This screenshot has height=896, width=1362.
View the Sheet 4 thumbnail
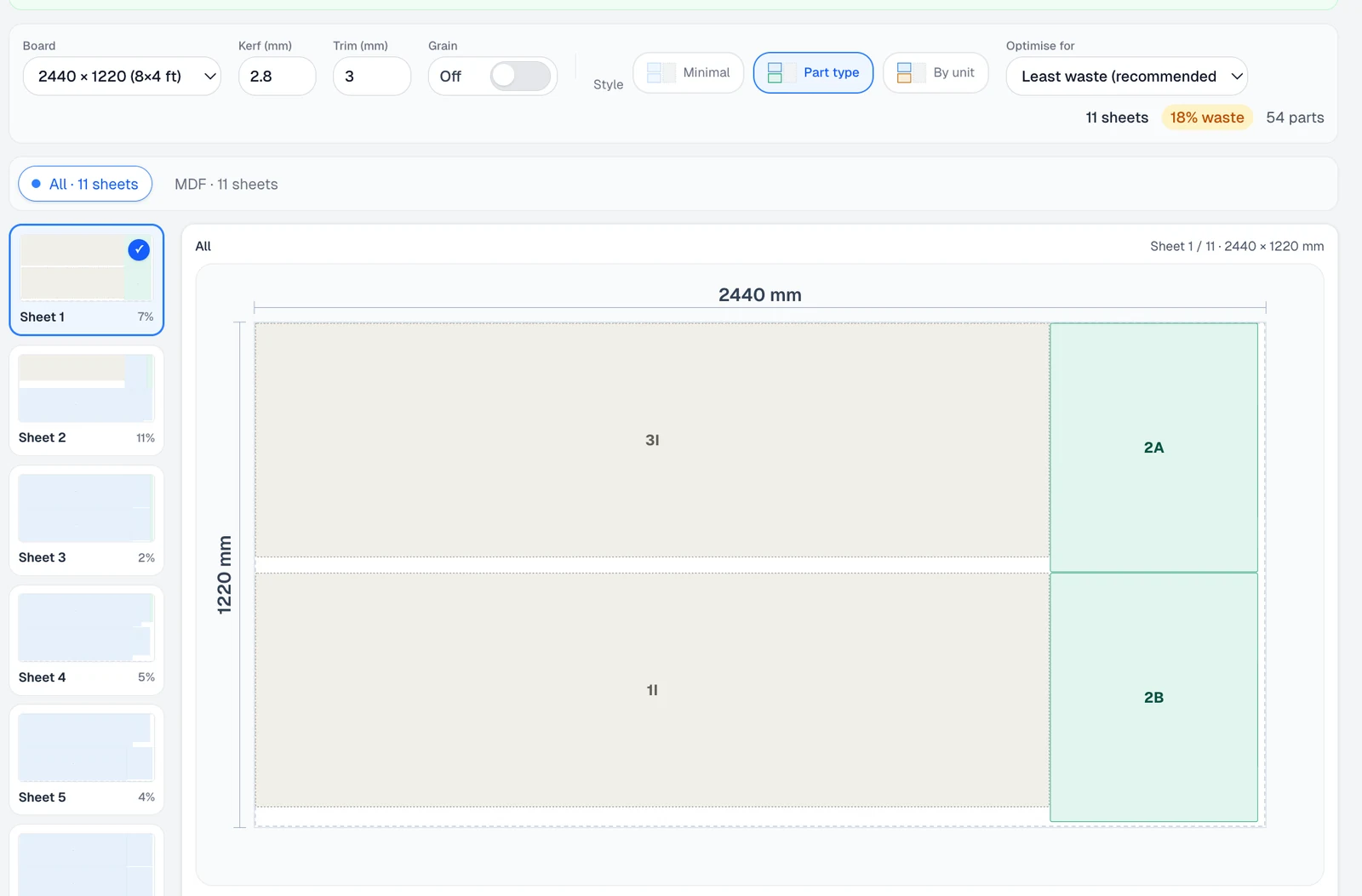click(x=86, y=640)
